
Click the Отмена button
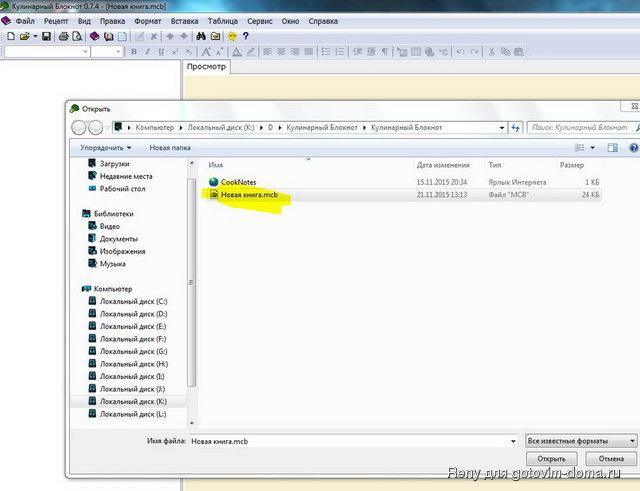611,458
